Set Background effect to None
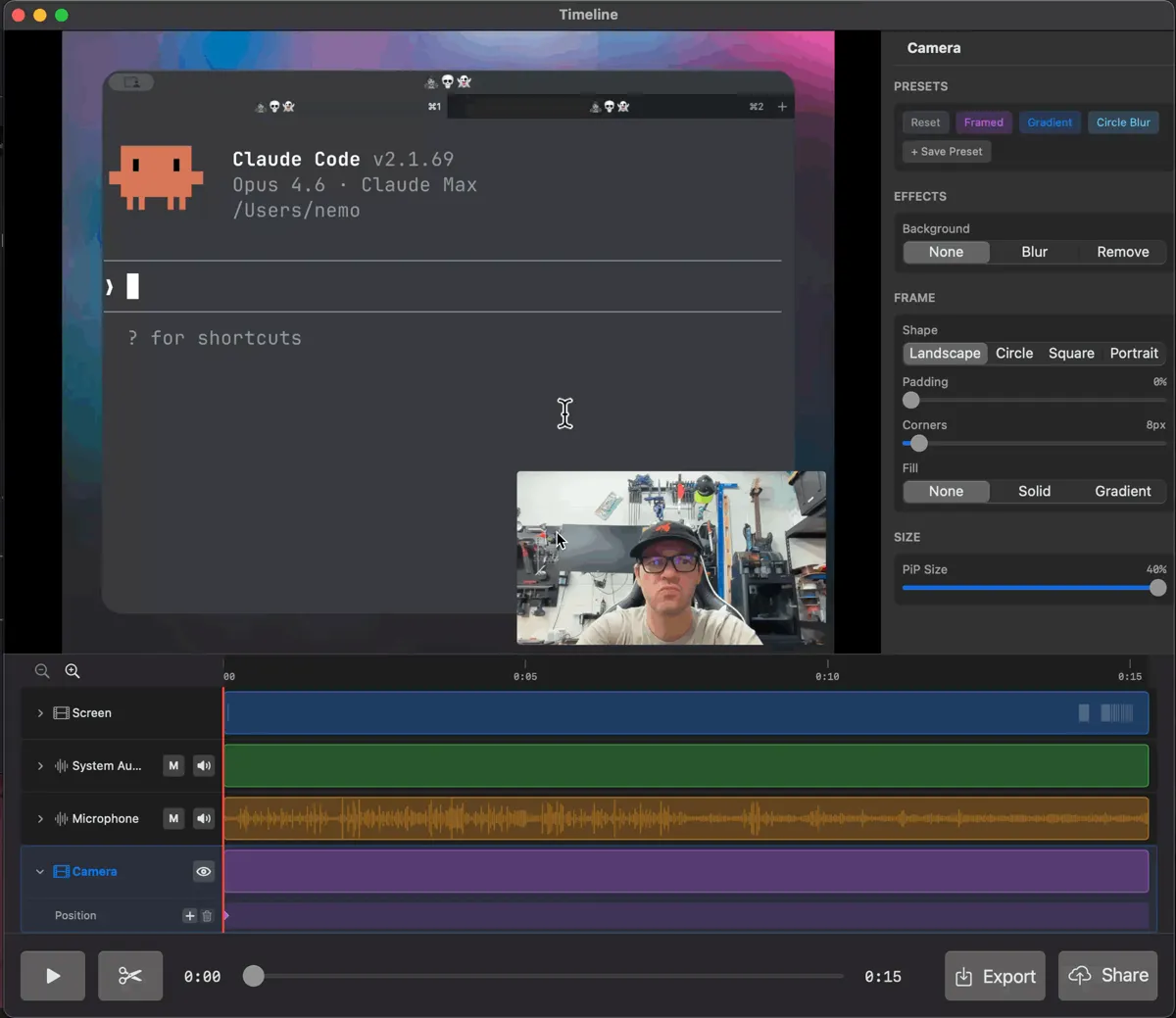Viewport: 1176px width, 1018px height. pyautogui.click(x=946, y=252)
